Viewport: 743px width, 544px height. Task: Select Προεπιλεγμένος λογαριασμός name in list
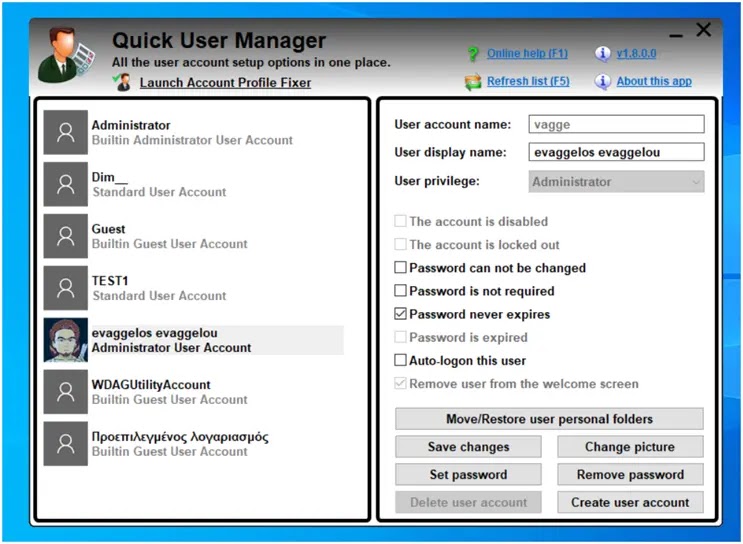point(180,437)
